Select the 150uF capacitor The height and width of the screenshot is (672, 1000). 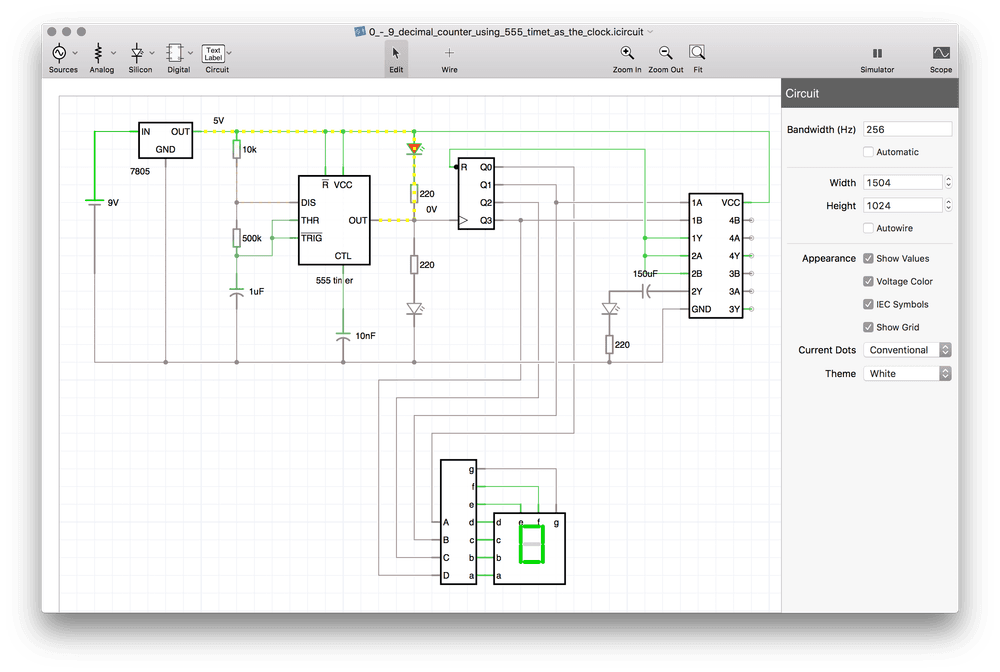(646, 291)
